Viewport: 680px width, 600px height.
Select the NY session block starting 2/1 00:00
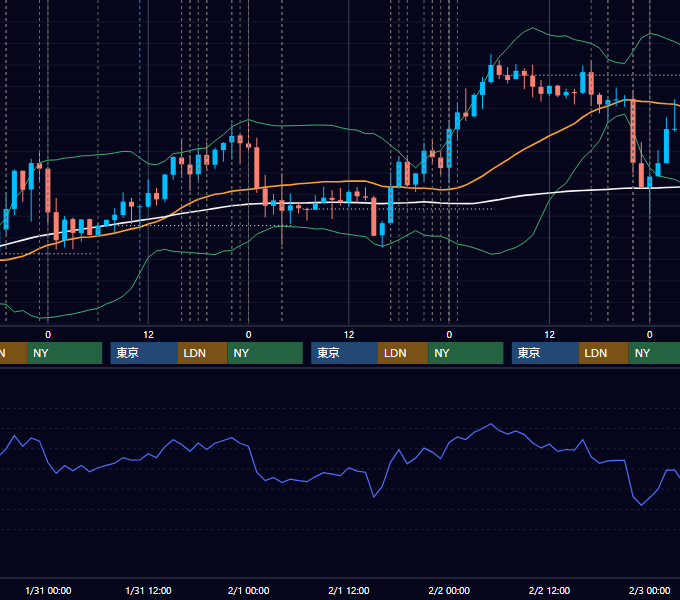(x=265, y=353)
